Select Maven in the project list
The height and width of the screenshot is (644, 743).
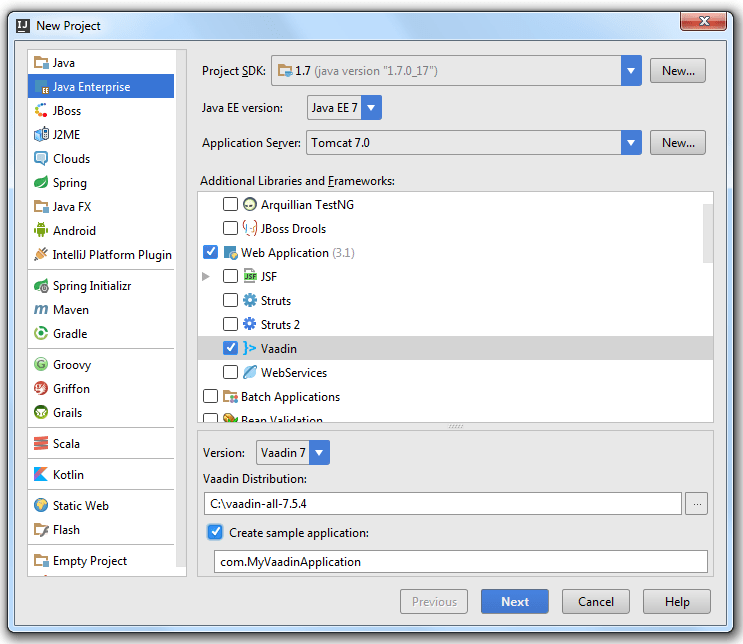tap(70, 310)
